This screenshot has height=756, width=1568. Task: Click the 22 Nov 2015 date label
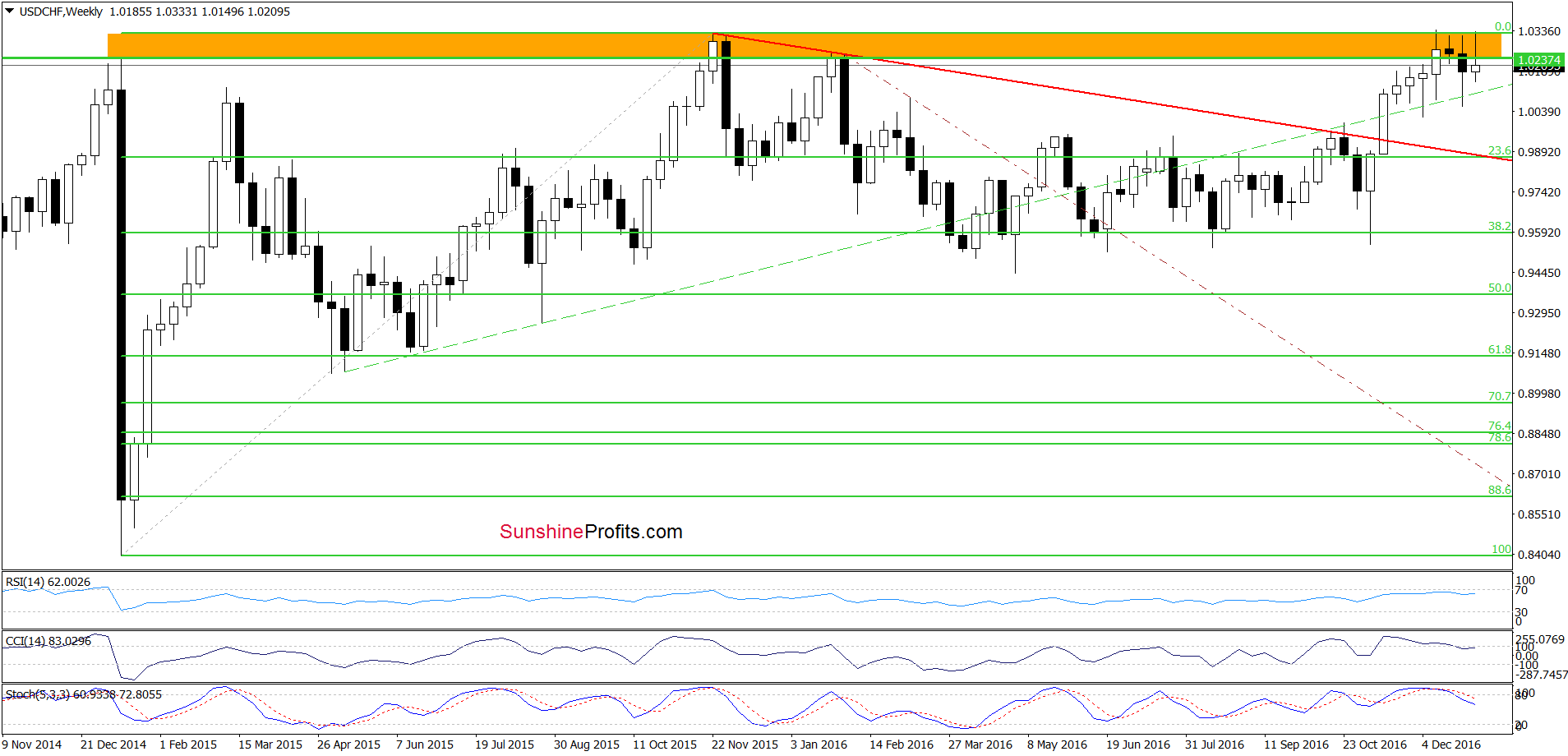[745, 744]
